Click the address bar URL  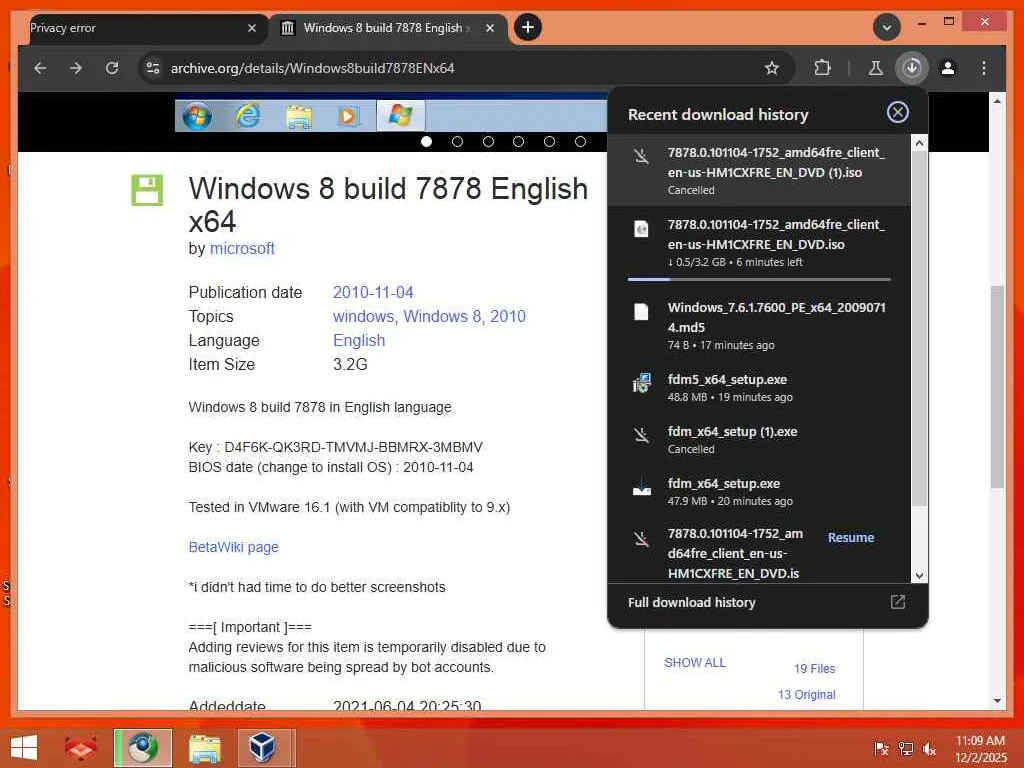pos(312,68)
